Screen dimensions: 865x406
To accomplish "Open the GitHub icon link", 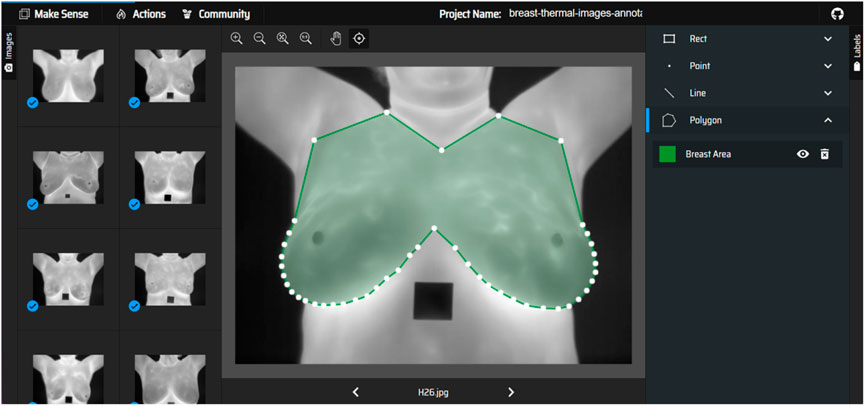I will pos(838,14).
